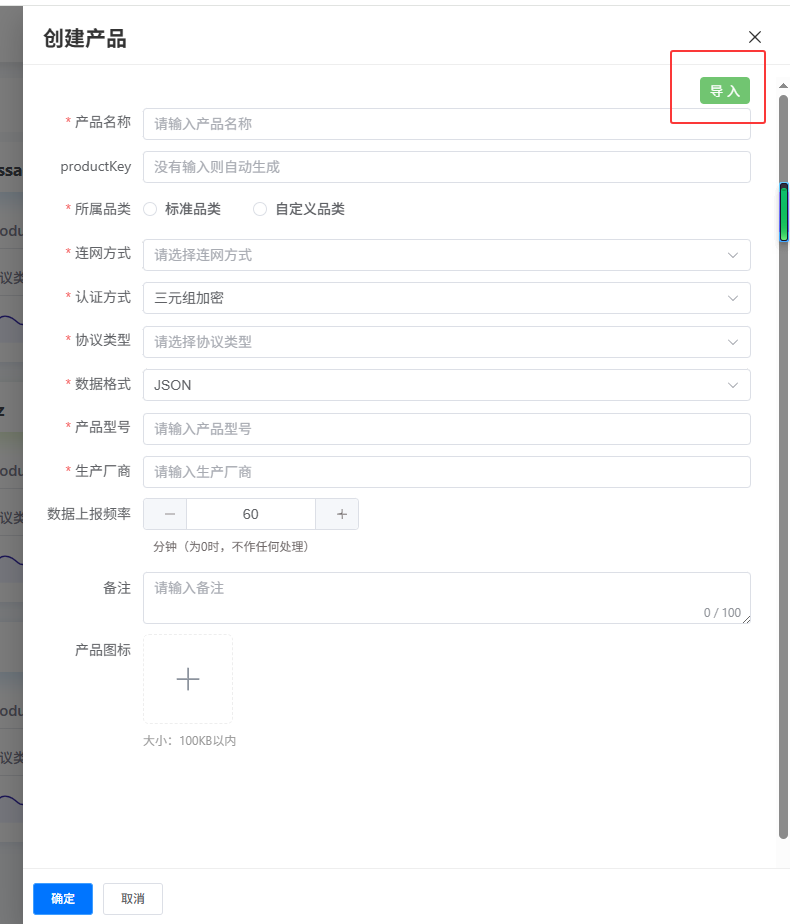
Task: Select the 标准品类 radio option
Action: pyautogui.click(x=151, y=209)
